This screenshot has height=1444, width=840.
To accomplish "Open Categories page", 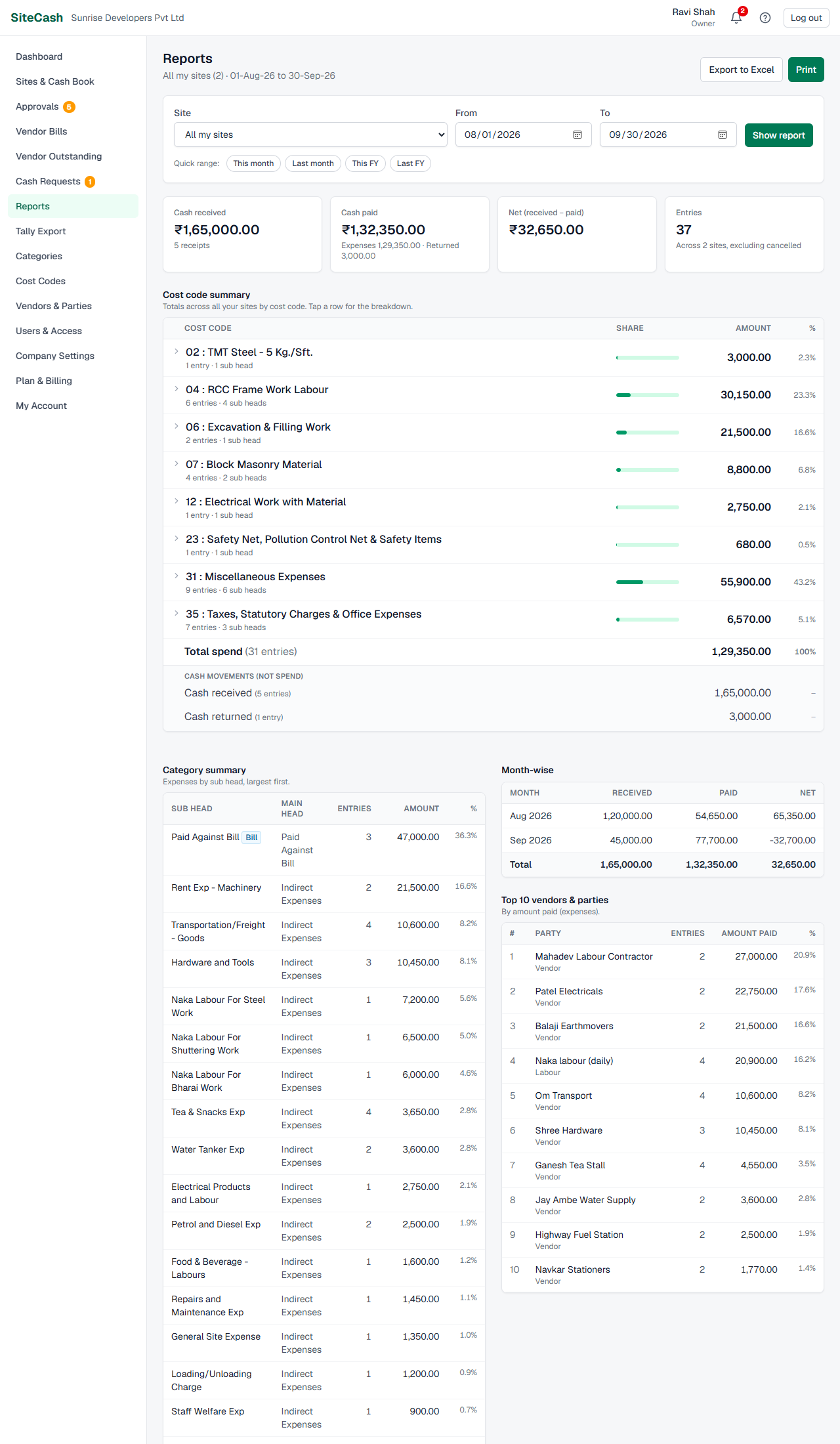I will point(73,256).
